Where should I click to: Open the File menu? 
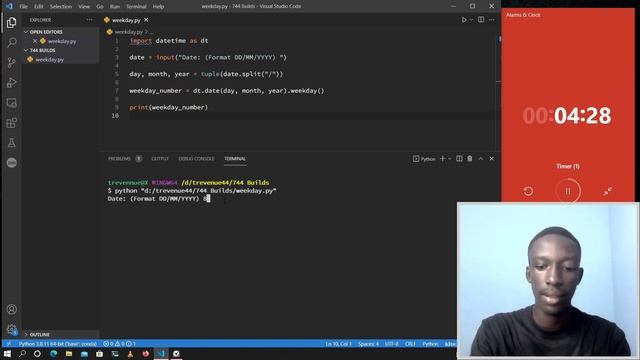coord(24,7)
